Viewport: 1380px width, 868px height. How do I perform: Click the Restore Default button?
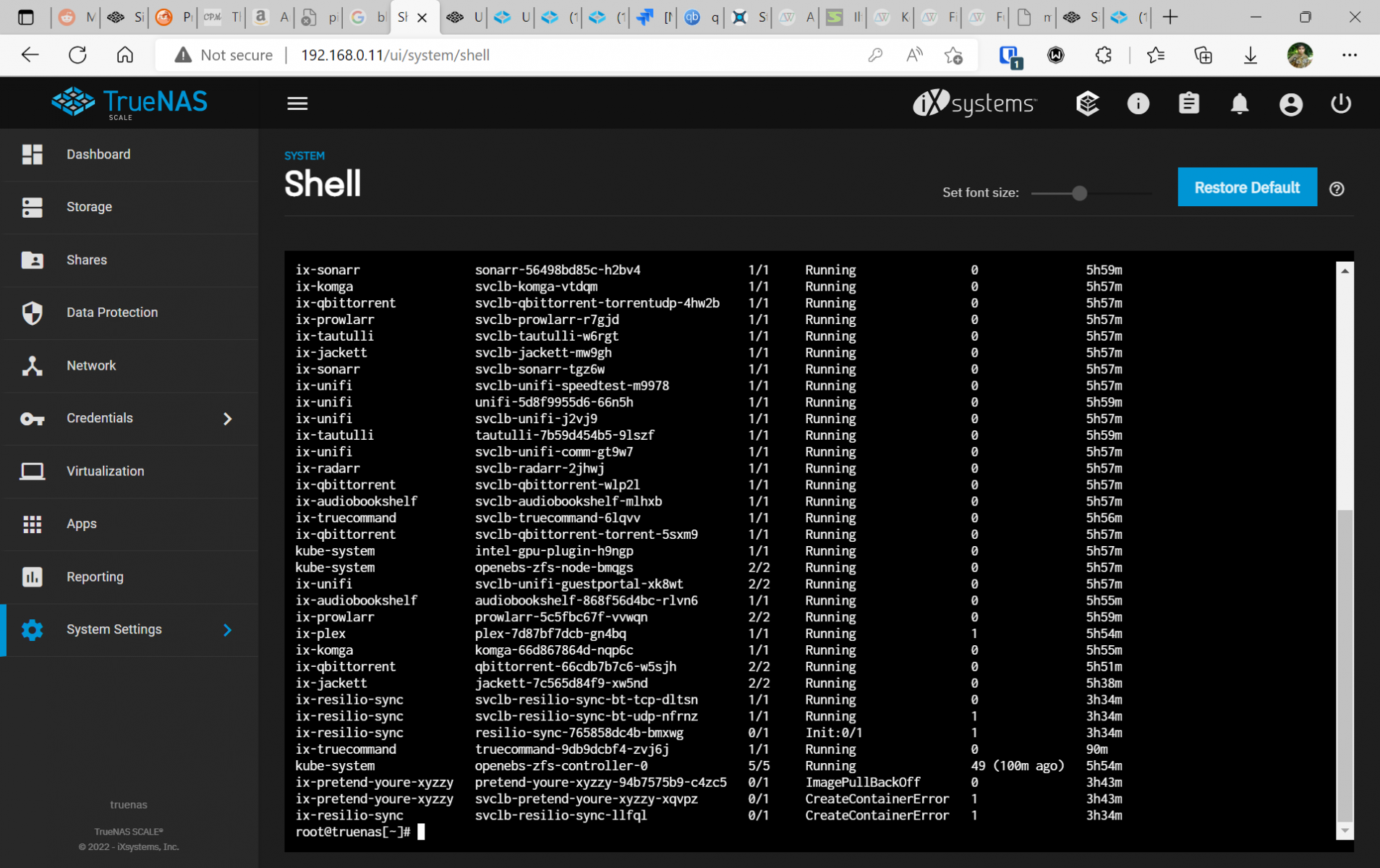[1247, 187]
